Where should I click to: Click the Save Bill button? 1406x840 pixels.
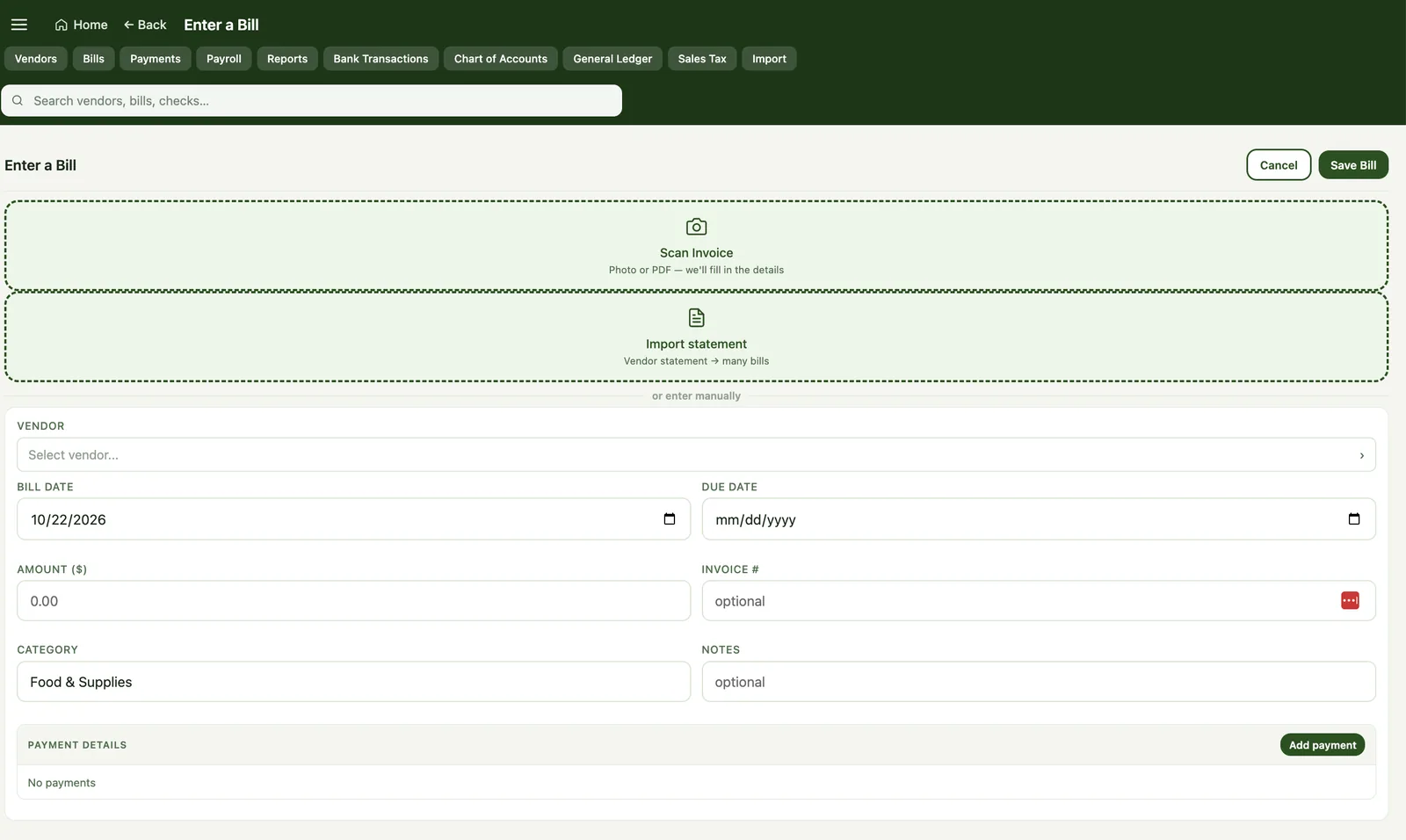[x=1353, y=165]
